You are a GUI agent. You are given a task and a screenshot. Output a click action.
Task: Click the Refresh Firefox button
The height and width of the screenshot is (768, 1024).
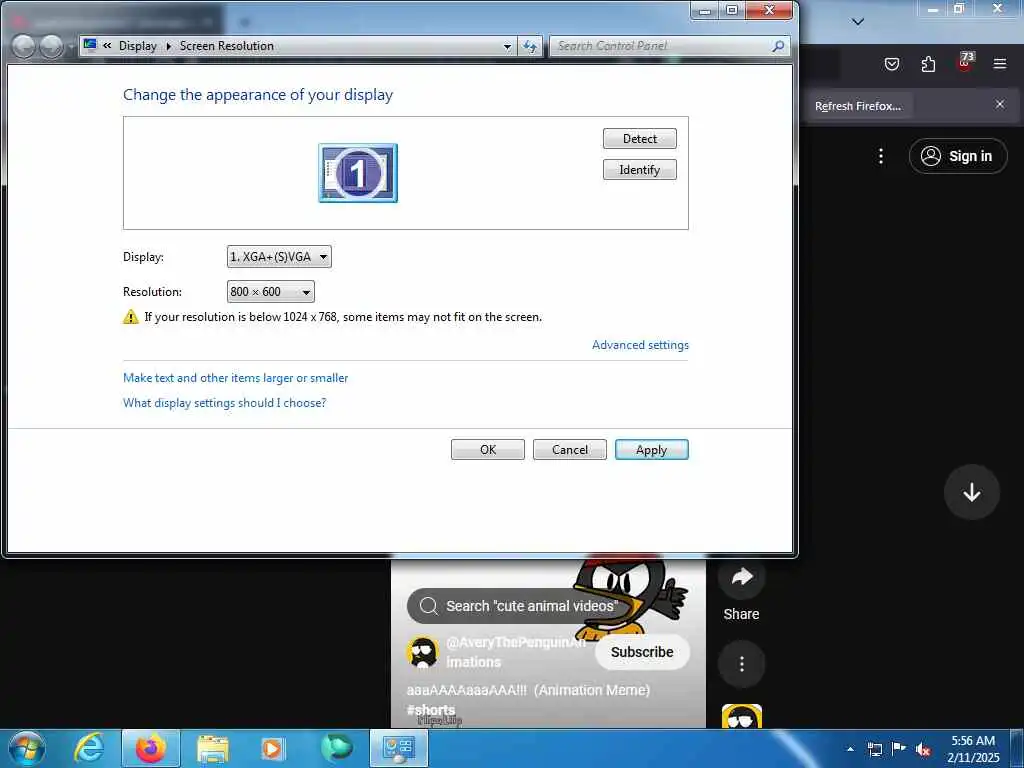(857, 106)
